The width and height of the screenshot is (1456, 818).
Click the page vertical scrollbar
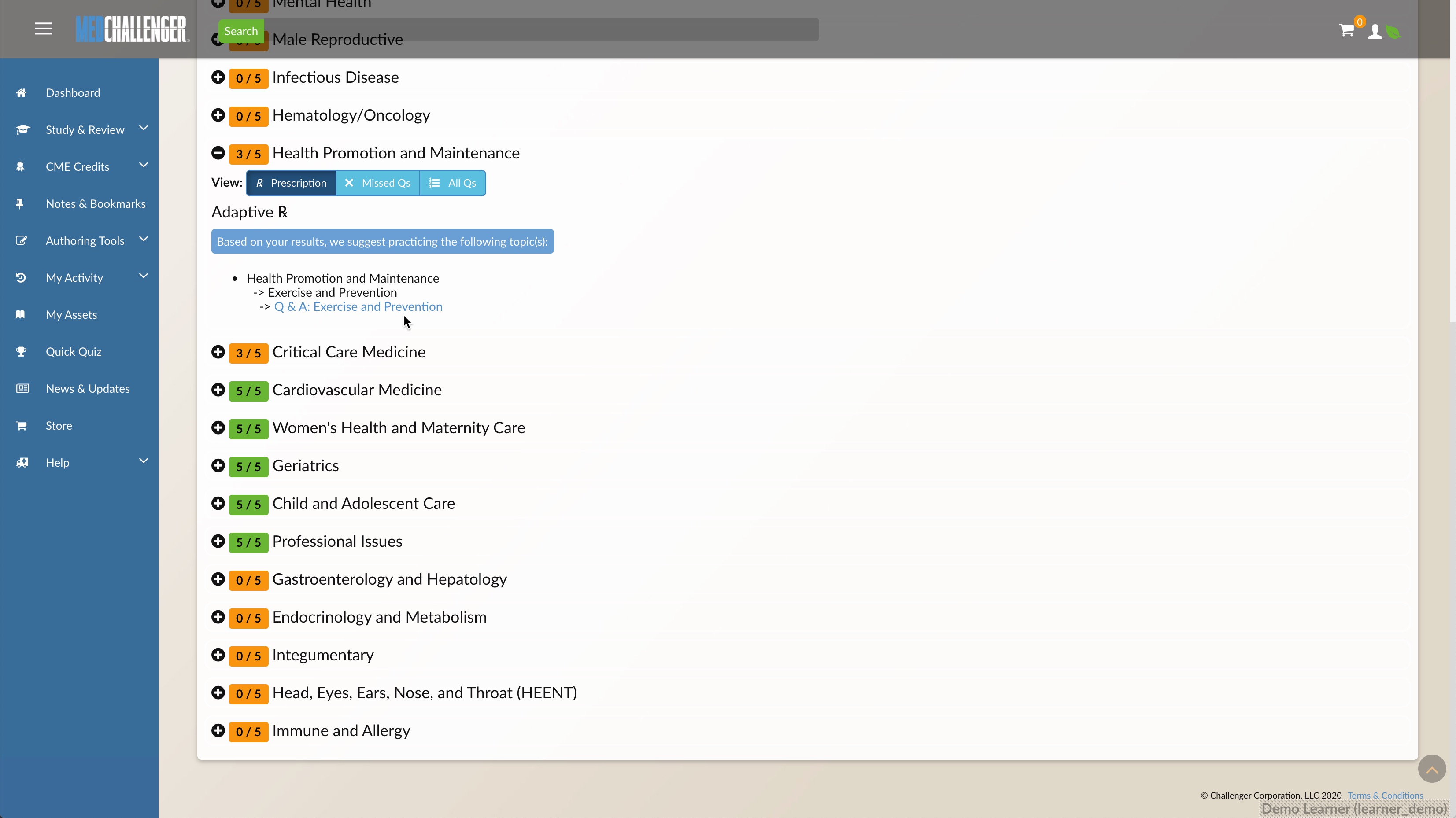1452,161
